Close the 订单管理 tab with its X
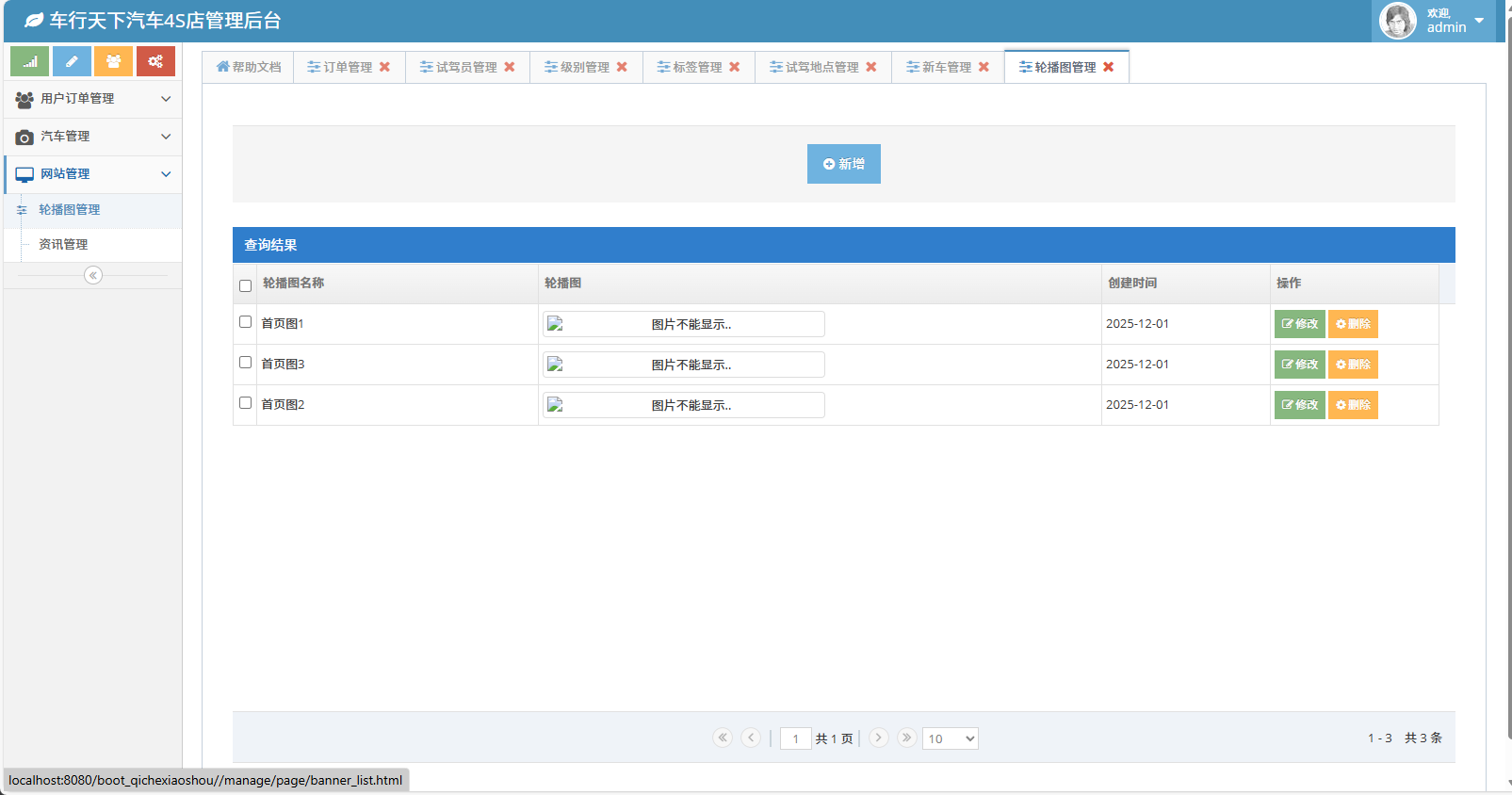 (x=384, y=67)
